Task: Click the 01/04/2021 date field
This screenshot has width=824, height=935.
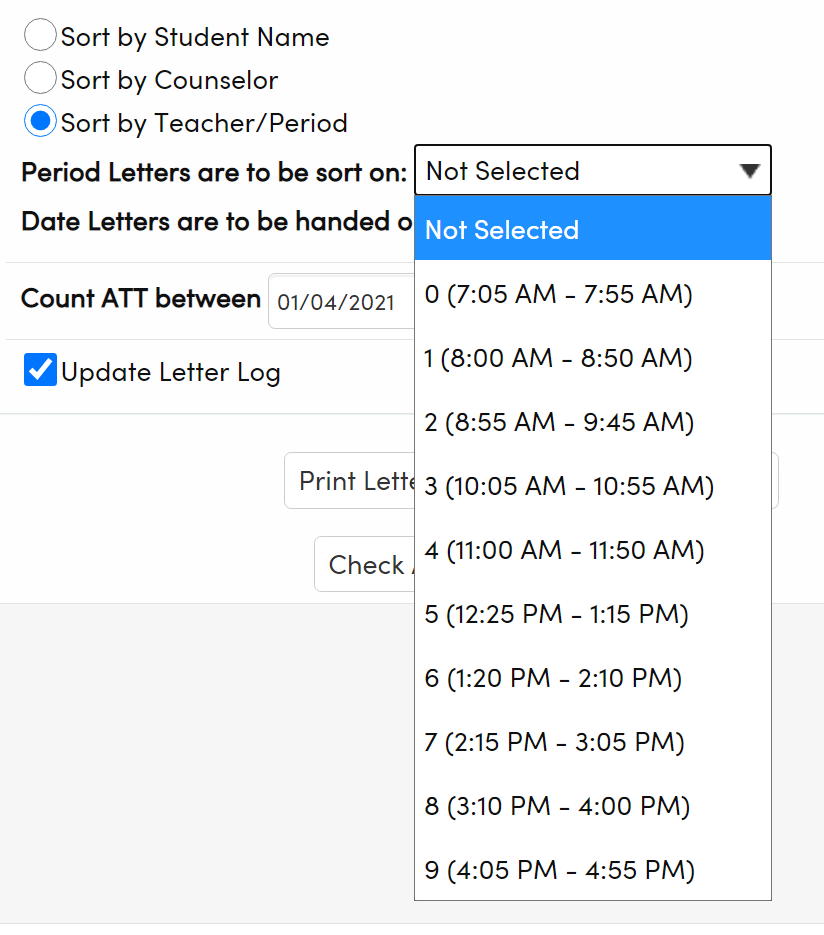Action: click(333, 302)
